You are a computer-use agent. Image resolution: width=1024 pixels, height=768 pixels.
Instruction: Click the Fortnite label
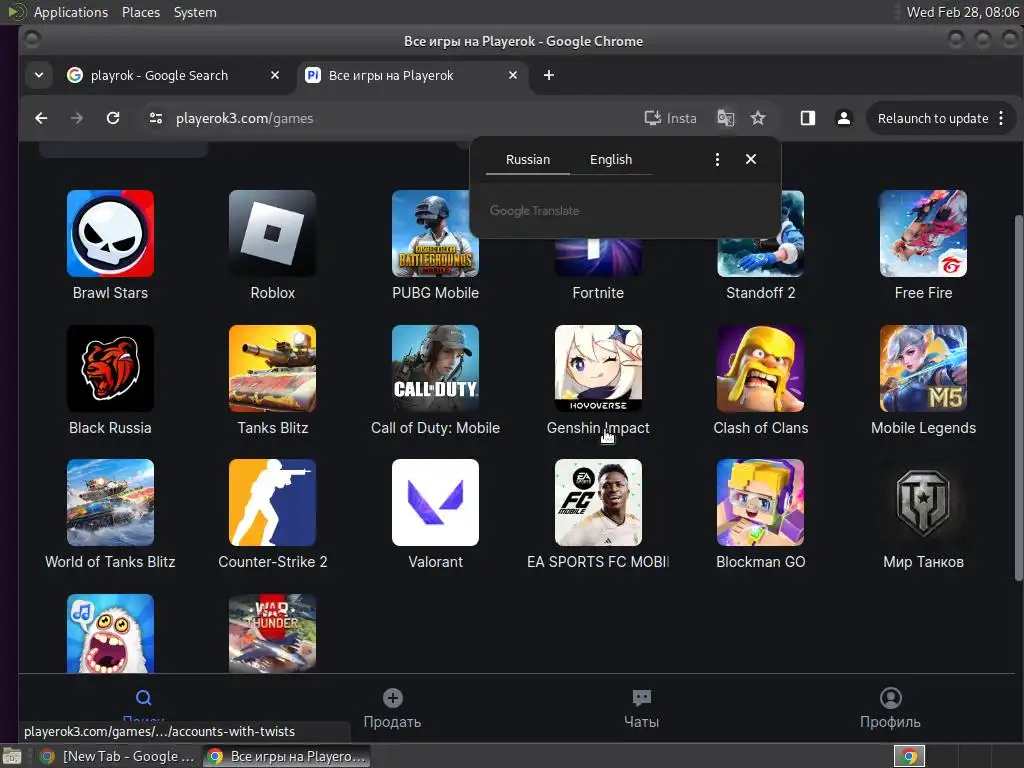coord(598,293)
